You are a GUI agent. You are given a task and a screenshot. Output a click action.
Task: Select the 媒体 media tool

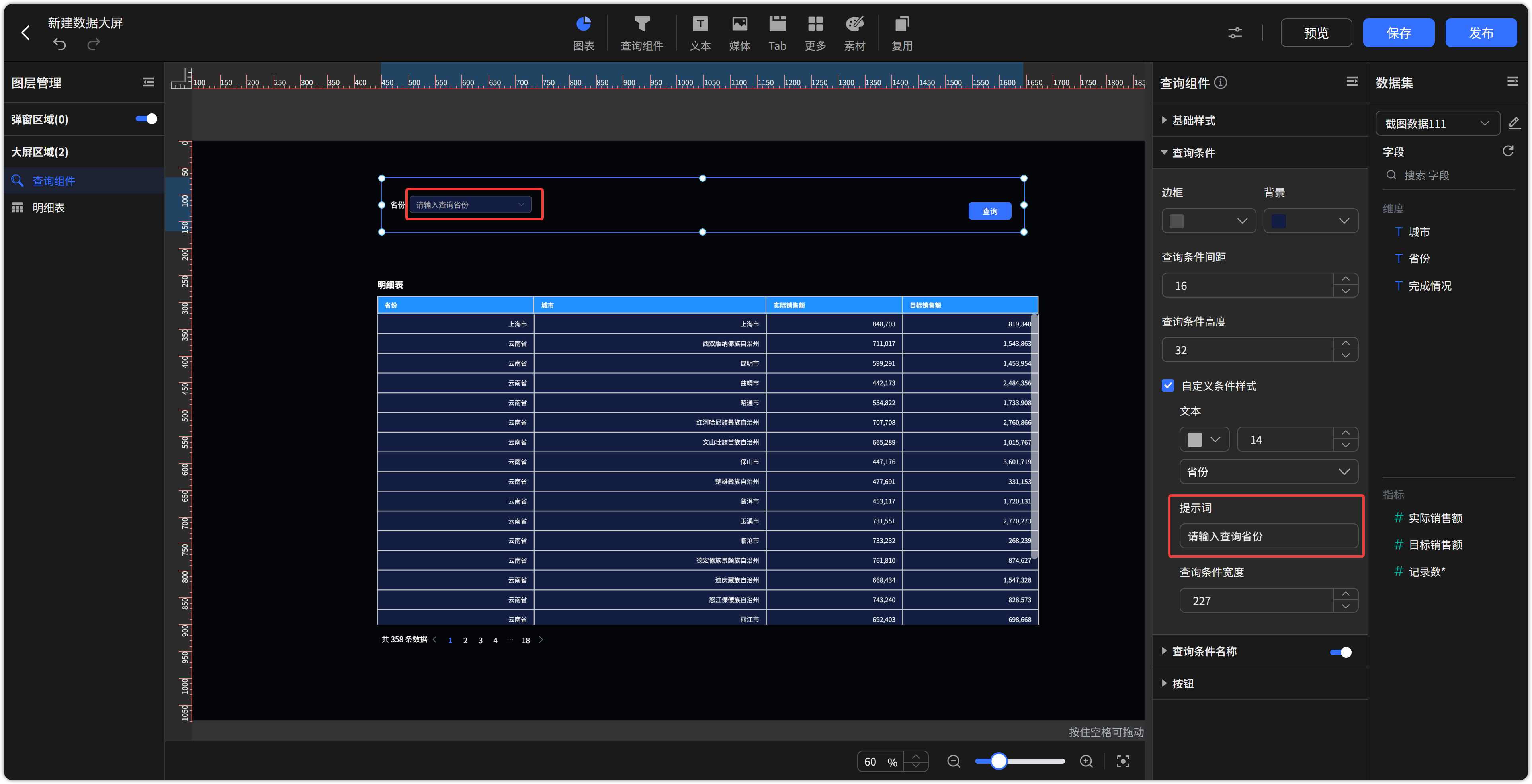[x=739, y=33]
